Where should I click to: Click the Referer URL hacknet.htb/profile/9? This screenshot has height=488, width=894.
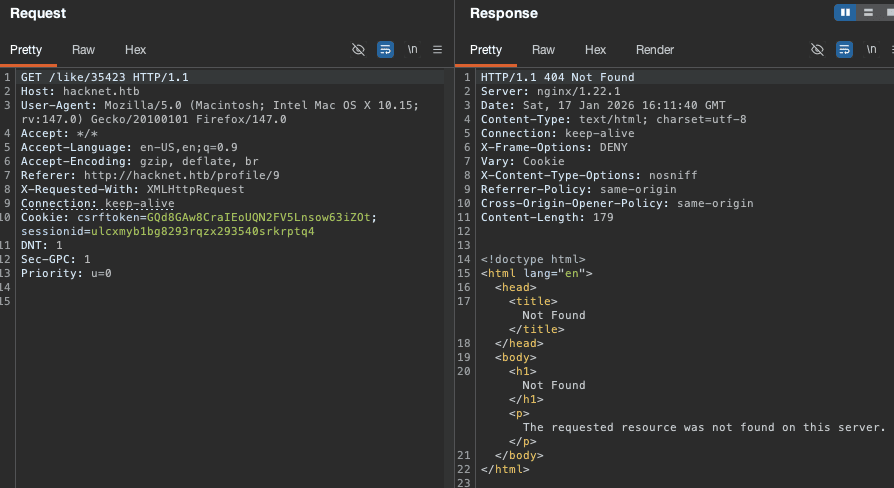[181, 175]
